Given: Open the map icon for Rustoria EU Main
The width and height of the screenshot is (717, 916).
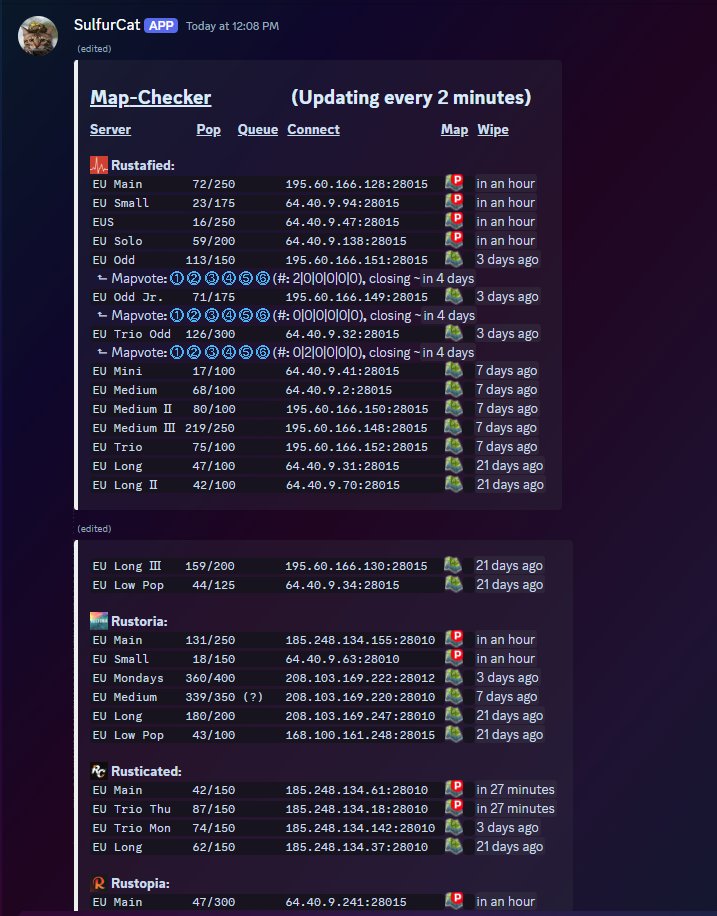Looking at the screenshot, I should coord(454,639).
